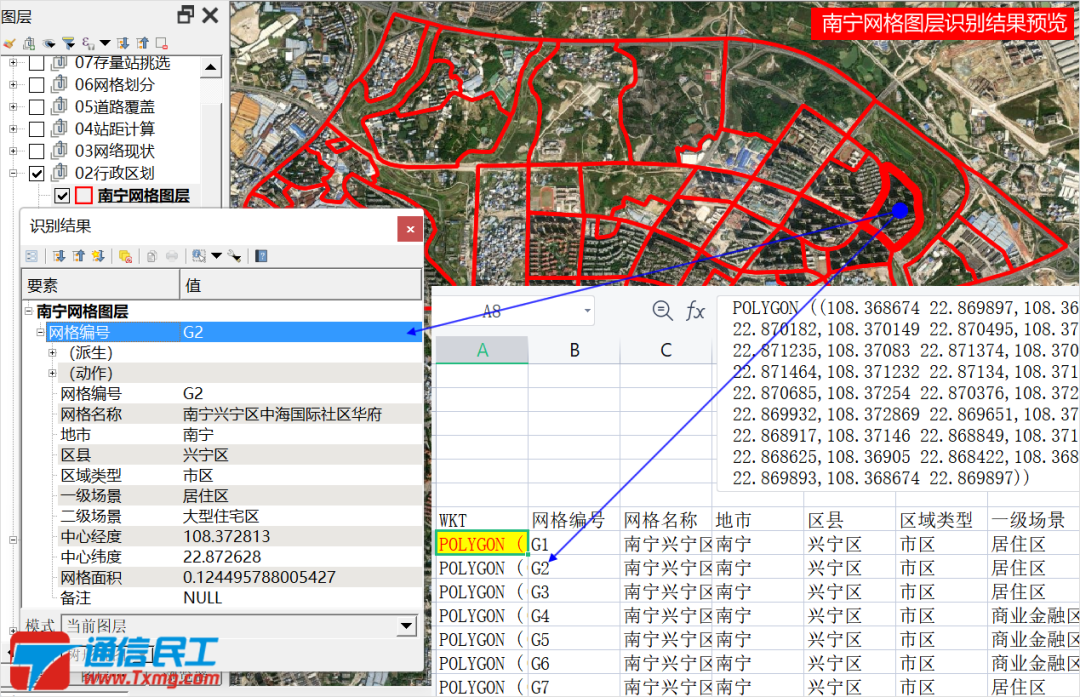
Task: Uncheck the 02行政区划 layer checkbox
Action: coord(37,171)
